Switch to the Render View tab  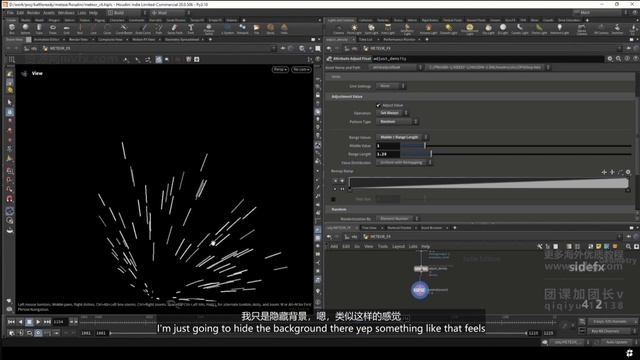point(78,40)
